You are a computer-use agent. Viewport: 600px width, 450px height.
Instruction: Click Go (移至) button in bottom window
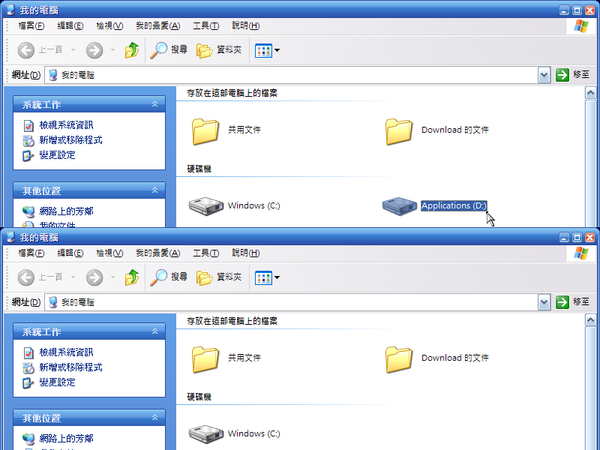pos(572,302)
